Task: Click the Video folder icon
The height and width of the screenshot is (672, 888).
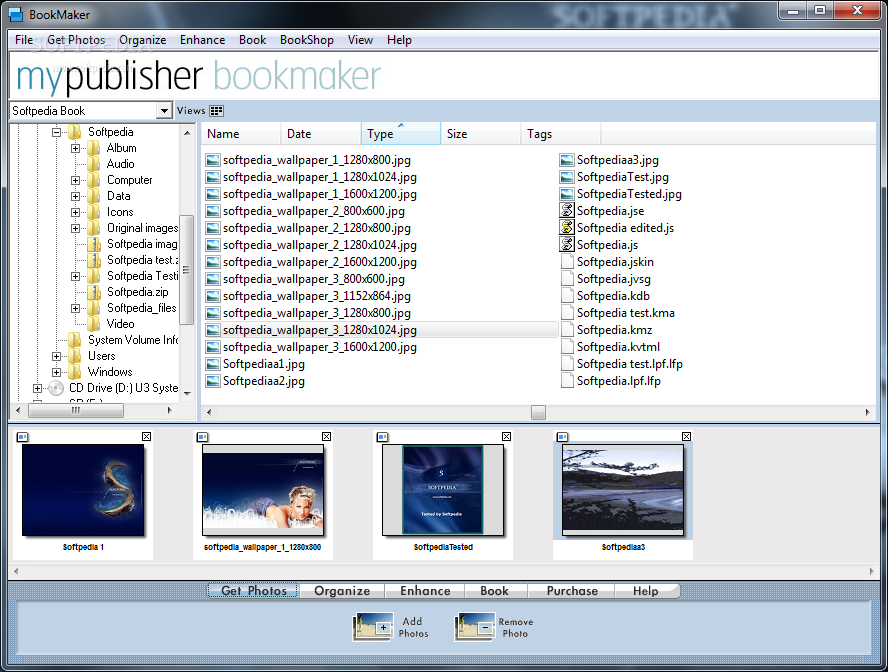Action: coord(94,324)
